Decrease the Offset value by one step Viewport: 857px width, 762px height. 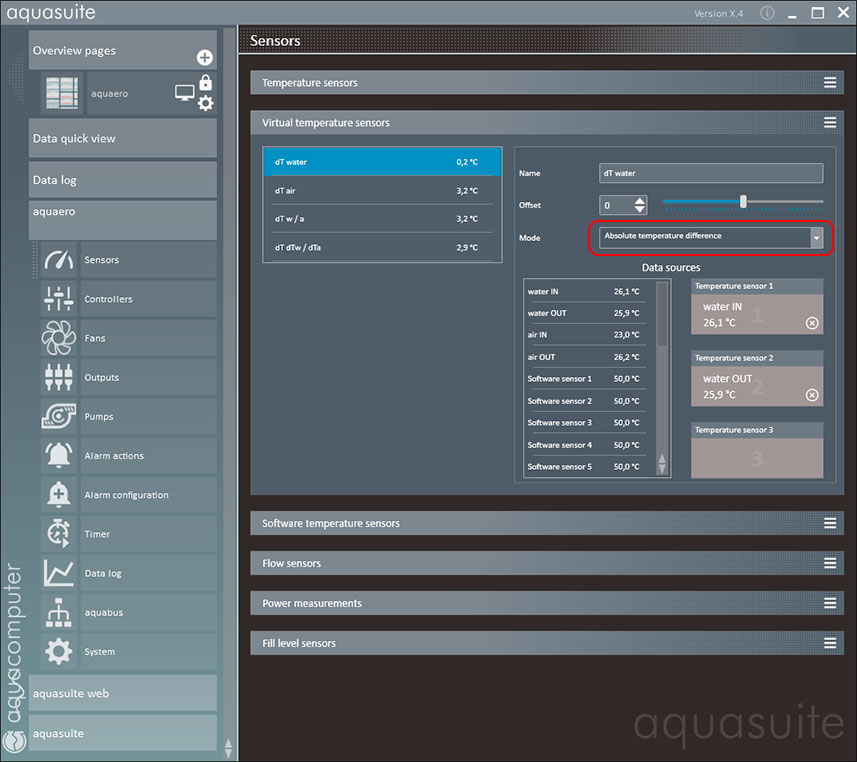(x=639, y=209)
